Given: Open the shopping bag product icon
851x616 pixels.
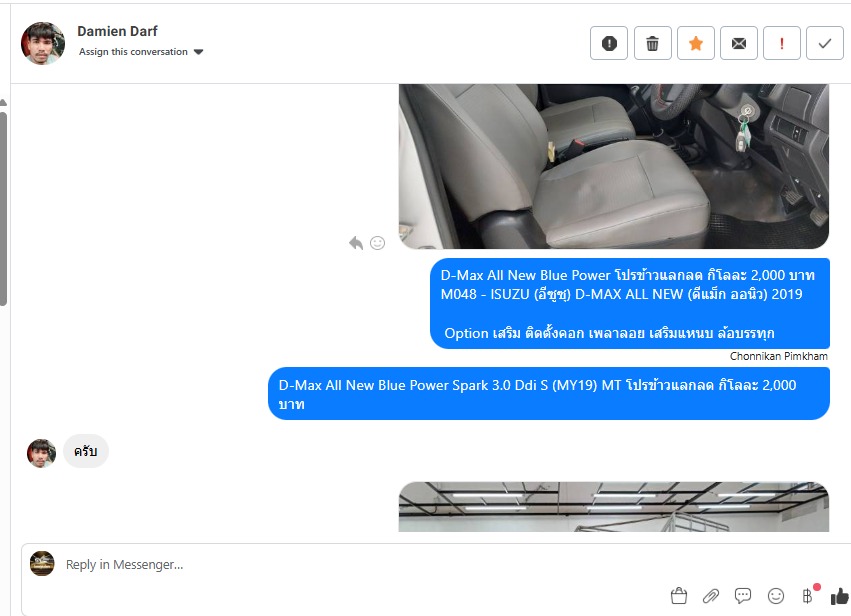Looking at the screenshot, I should (x=678, y=596).
